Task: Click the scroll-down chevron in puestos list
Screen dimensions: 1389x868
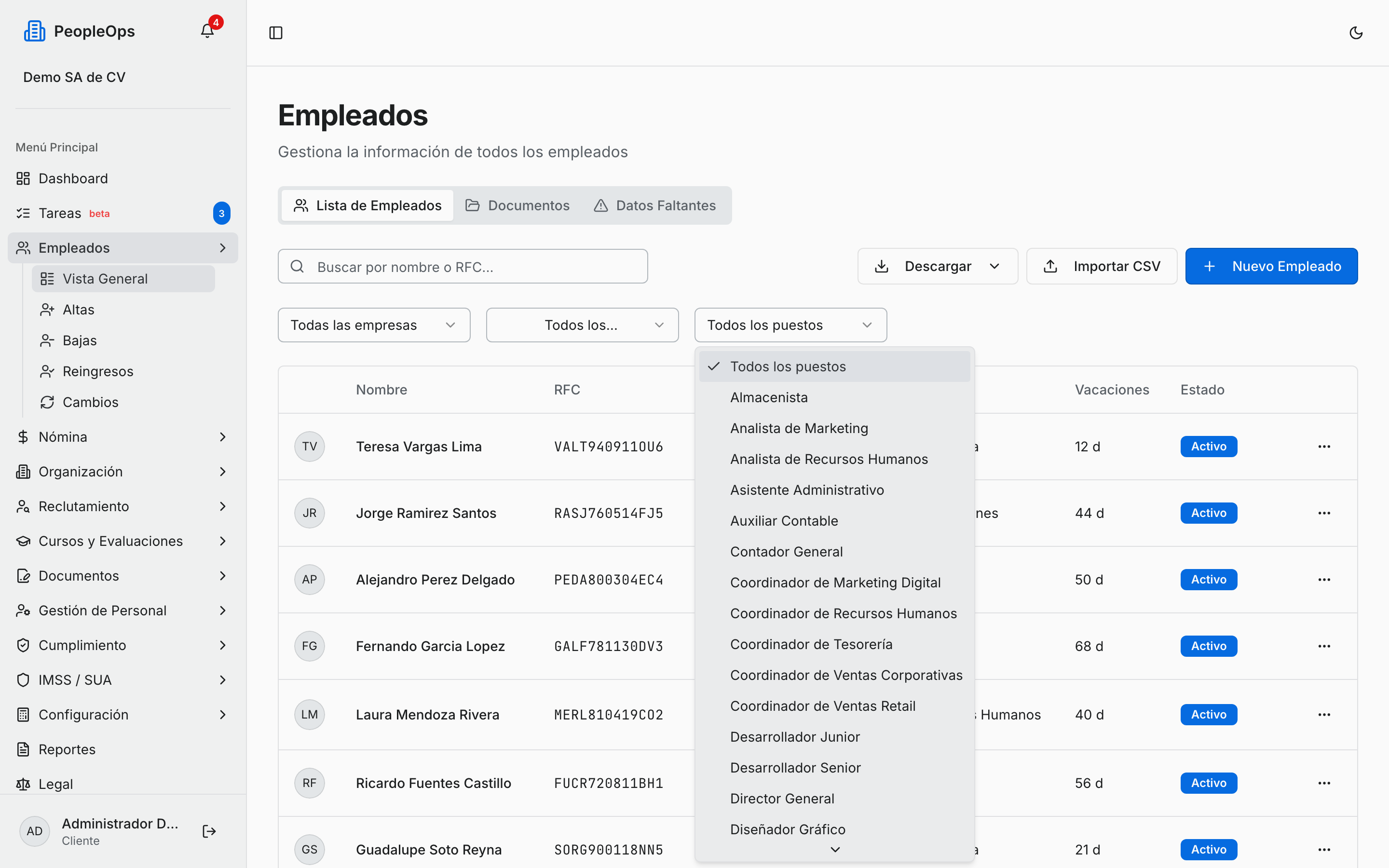Action: [835, 850]
